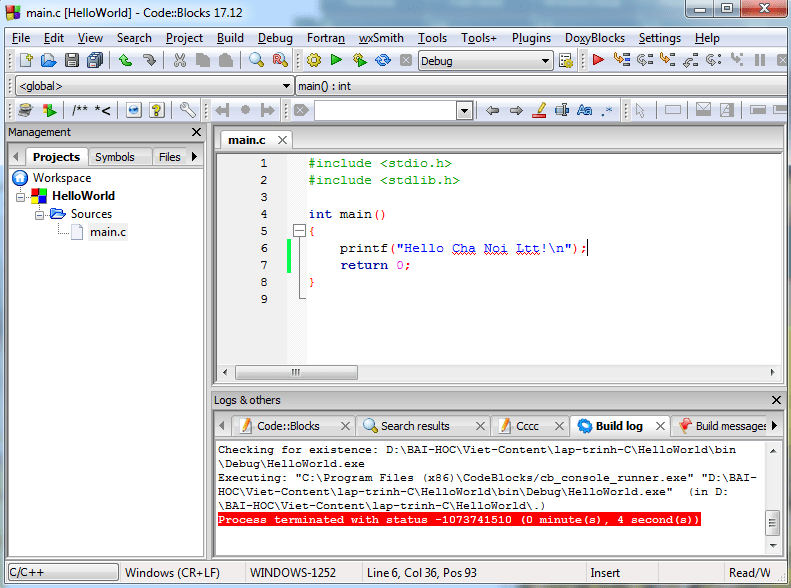Open the <global> scope dropdown
Screen dimensions: 791x588
pos(287,86)
